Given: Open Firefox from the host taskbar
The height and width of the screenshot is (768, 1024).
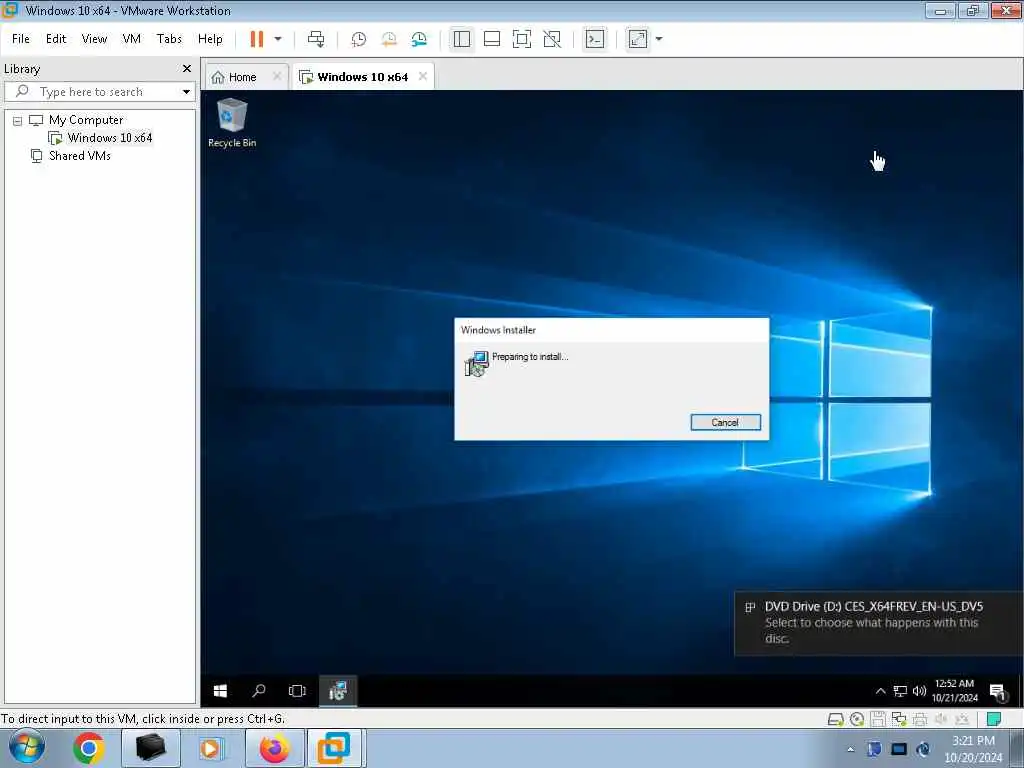Looking at the screenshot, I should (274, 748).
